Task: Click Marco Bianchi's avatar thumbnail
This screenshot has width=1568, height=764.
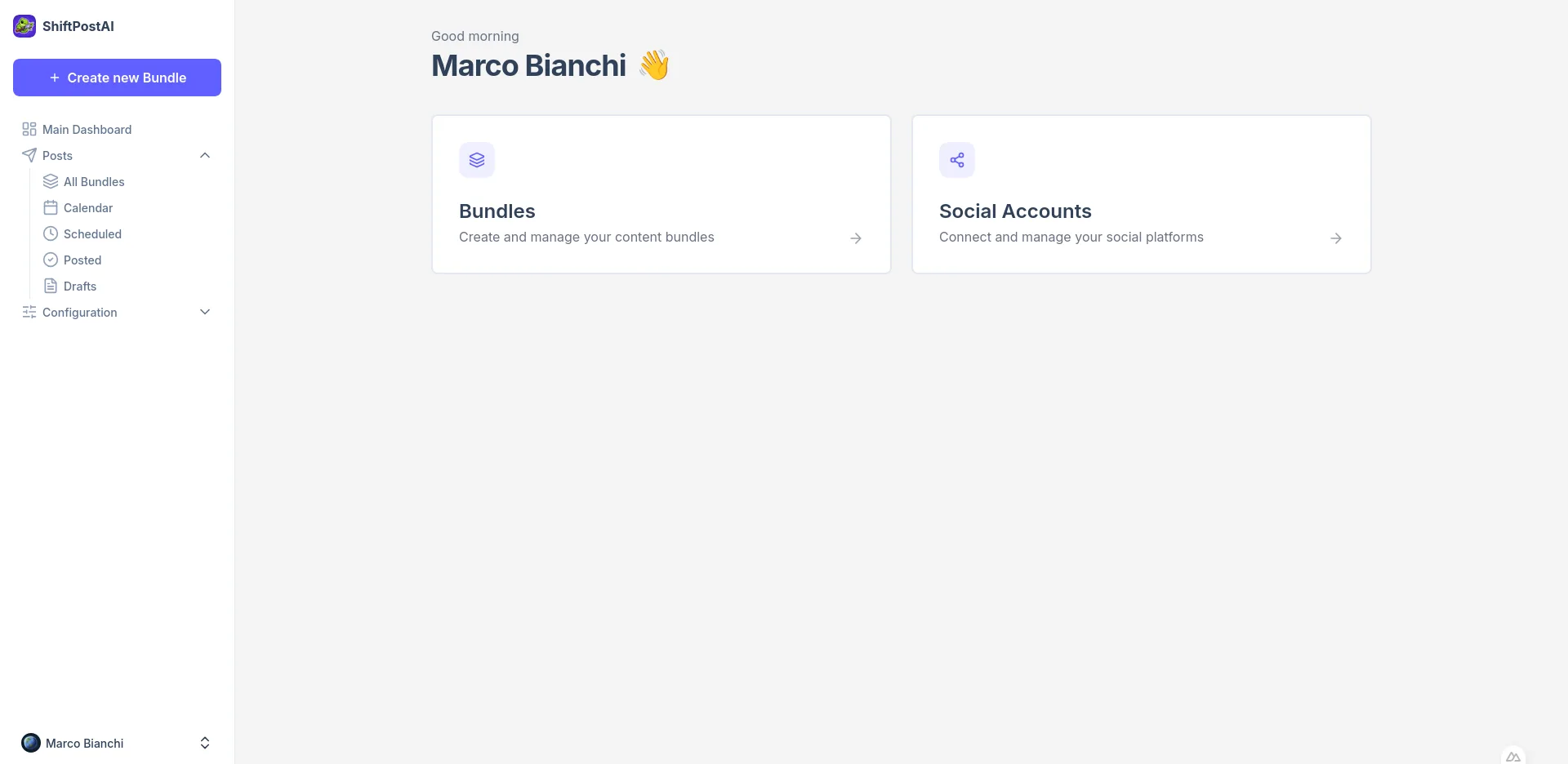Action: [x=31, y=743]
